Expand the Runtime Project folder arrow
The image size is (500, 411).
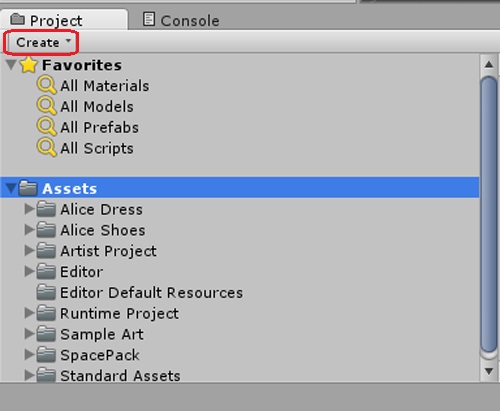pyautogui.click(x=29, y=313)
